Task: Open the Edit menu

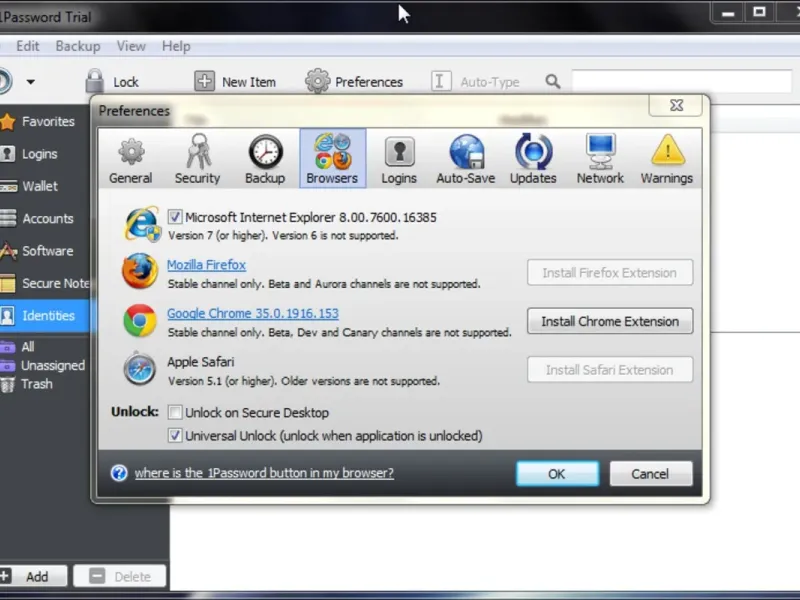Action: coord(28,46)
